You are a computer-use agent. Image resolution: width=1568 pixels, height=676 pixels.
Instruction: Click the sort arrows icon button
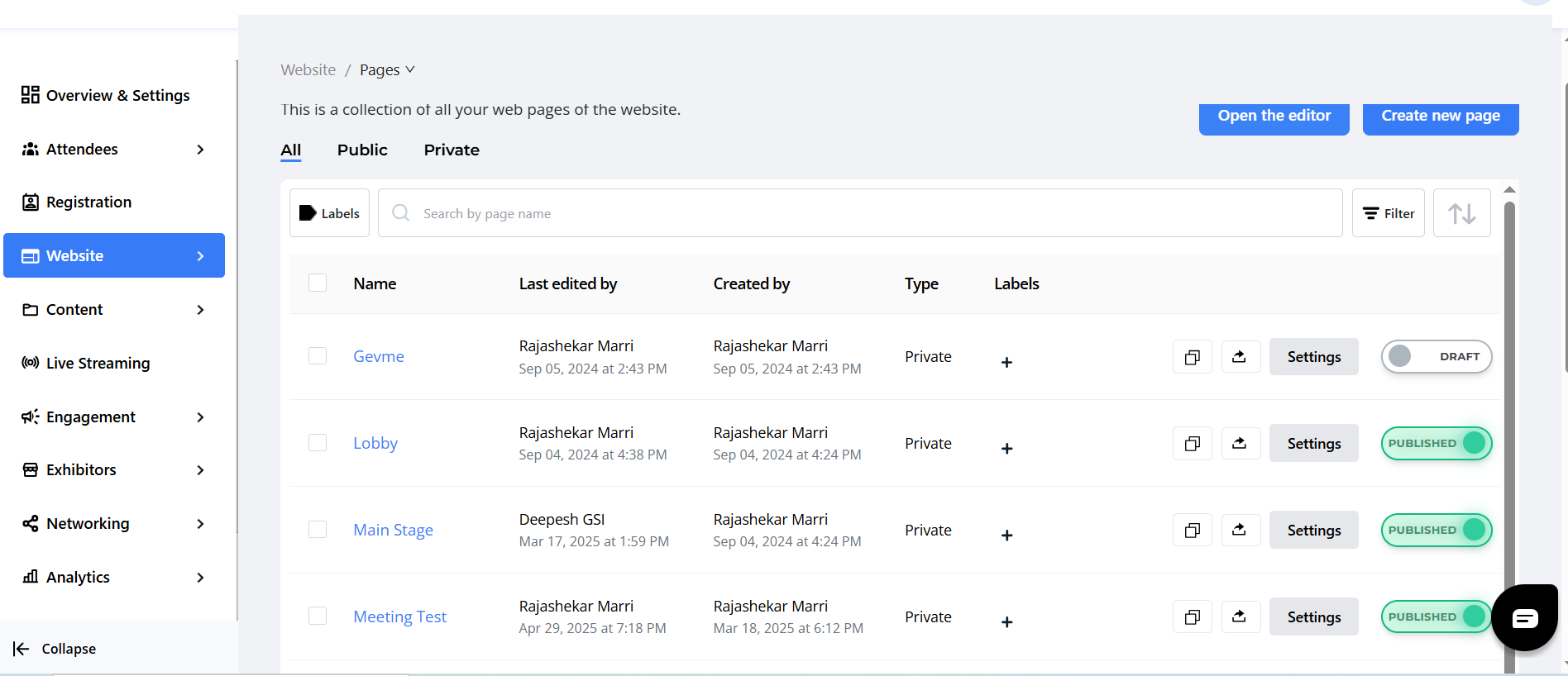tap(1461, 213)
